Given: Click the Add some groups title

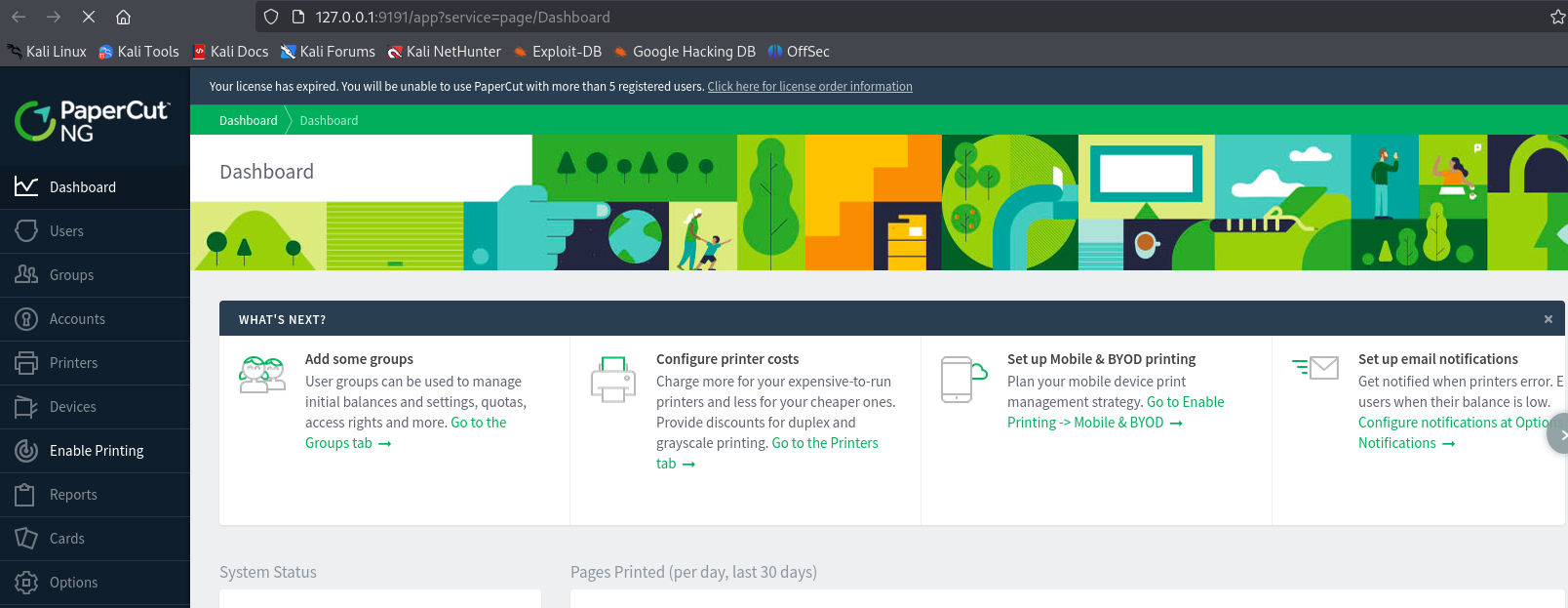Looking at the screenshot, I should (359, 359).
